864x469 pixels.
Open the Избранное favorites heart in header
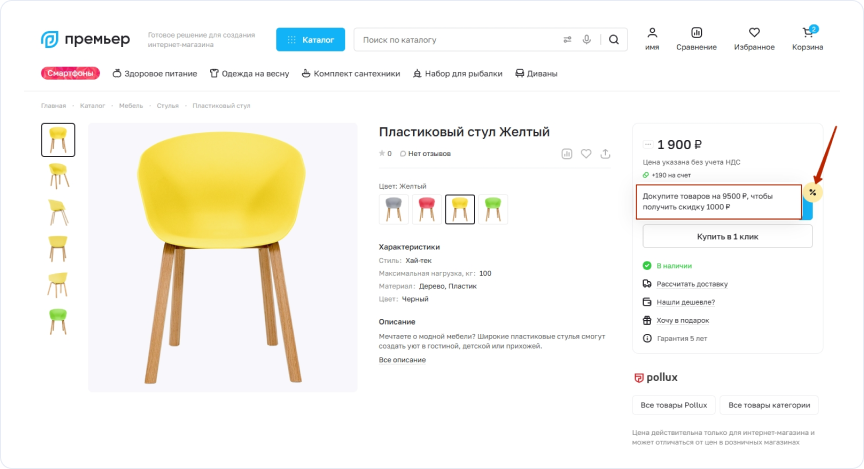[754, 35]
